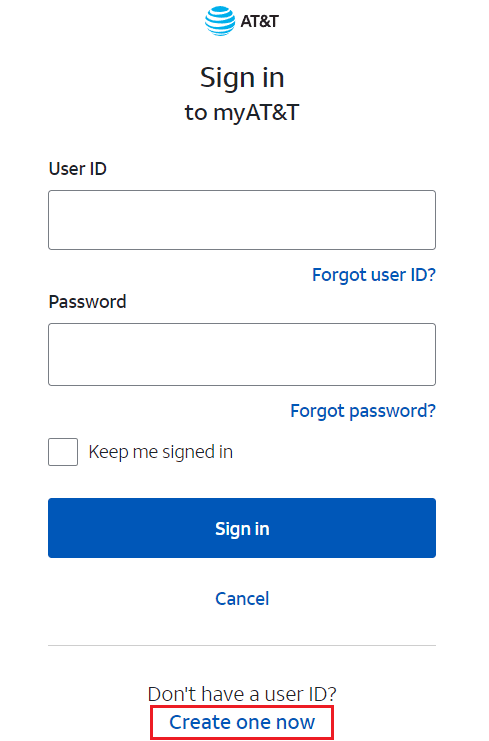Screen dimensions: 489x741
Task: Focus the User ID text field
Action: [242, 220]
